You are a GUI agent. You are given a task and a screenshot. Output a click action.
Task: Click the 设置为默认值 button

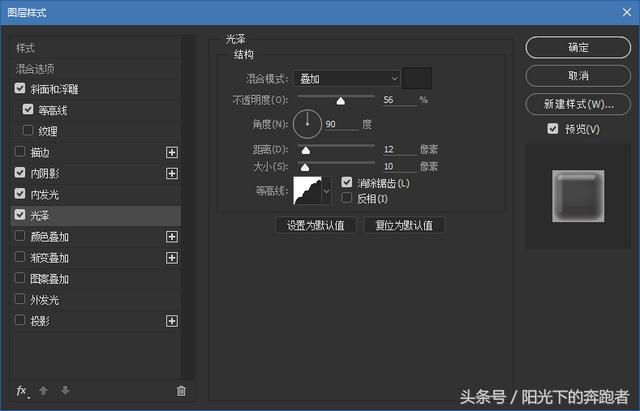316,225
